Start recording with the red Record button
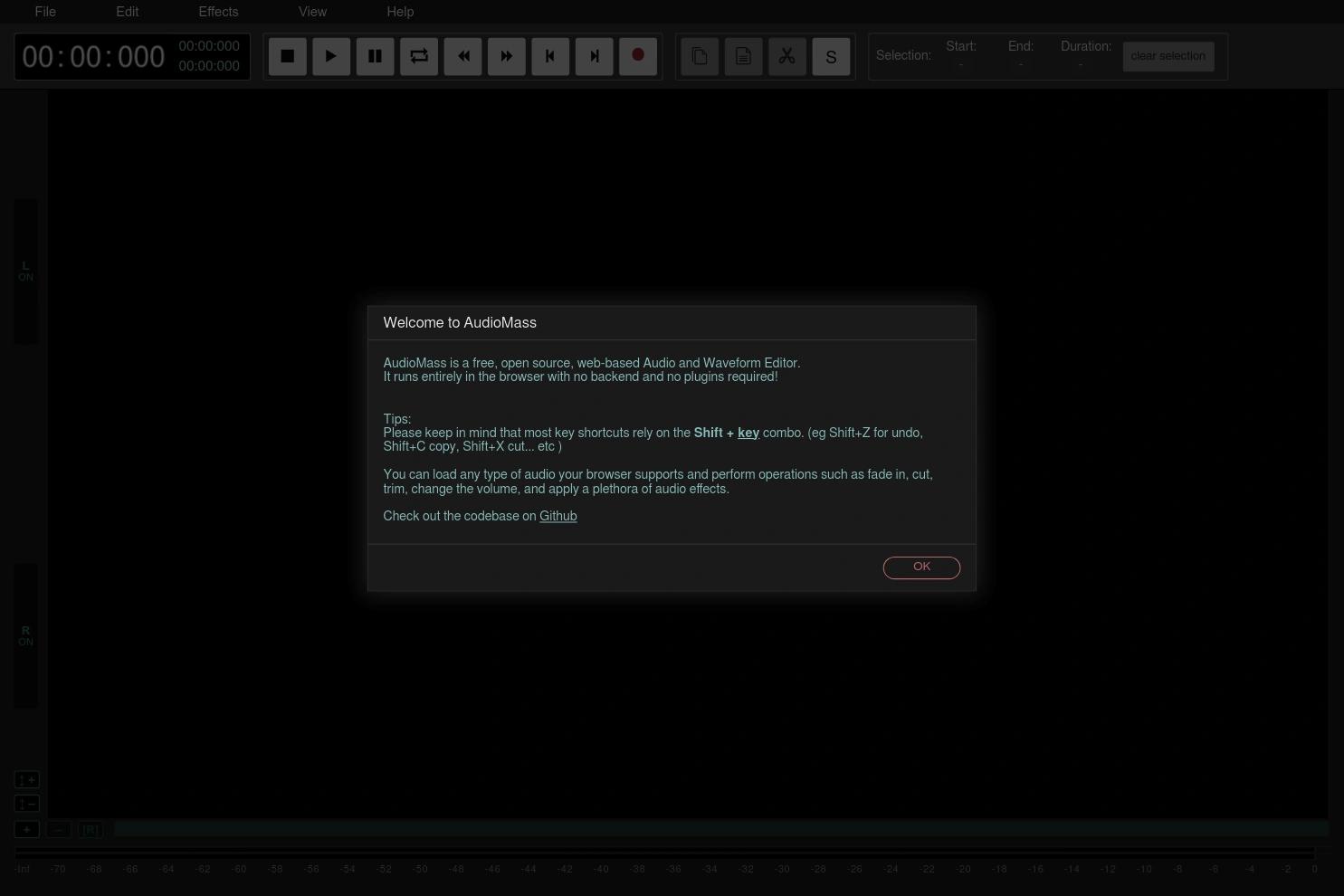 tap(638, 56)
